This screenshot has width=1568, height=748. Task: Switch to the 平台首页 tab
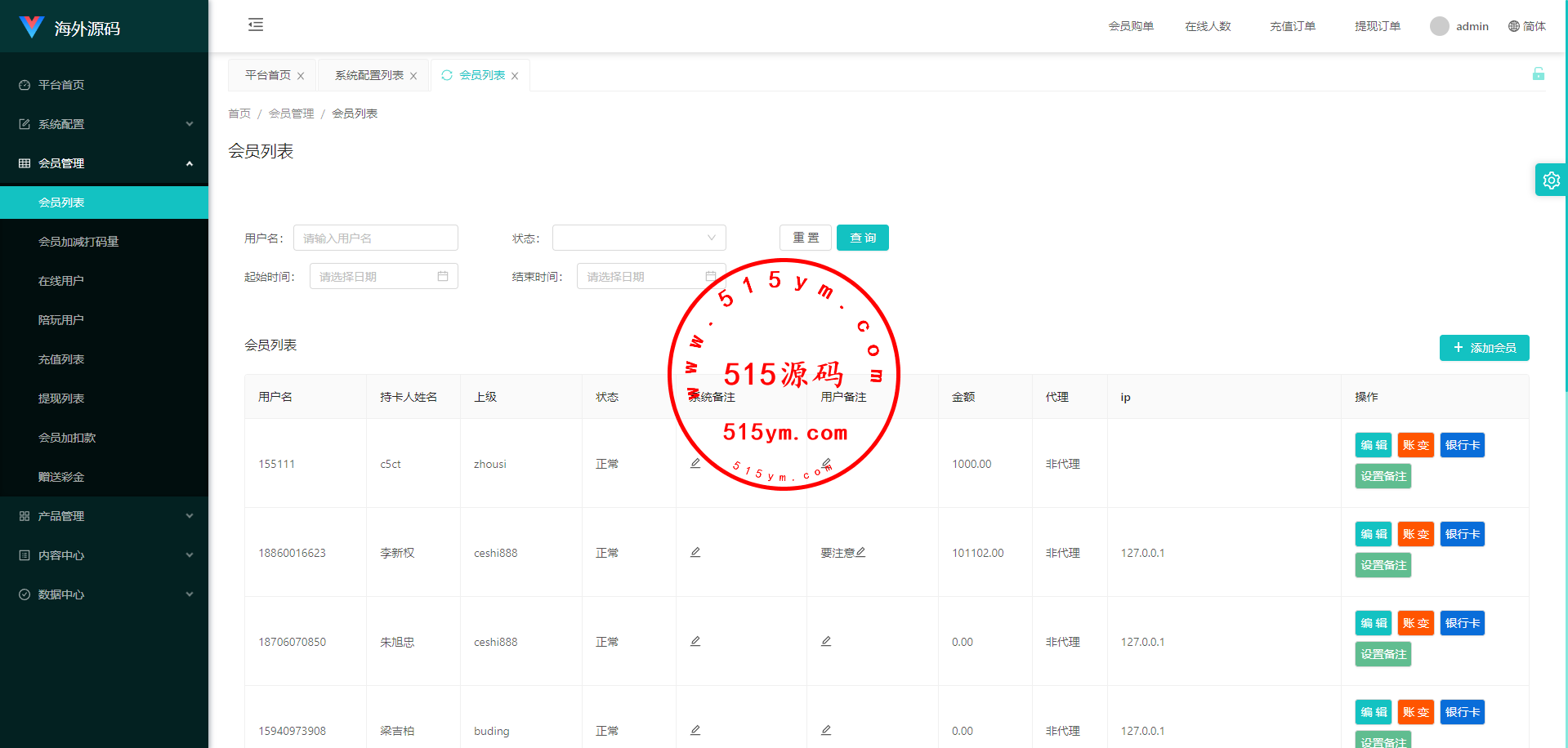(268, 75)
